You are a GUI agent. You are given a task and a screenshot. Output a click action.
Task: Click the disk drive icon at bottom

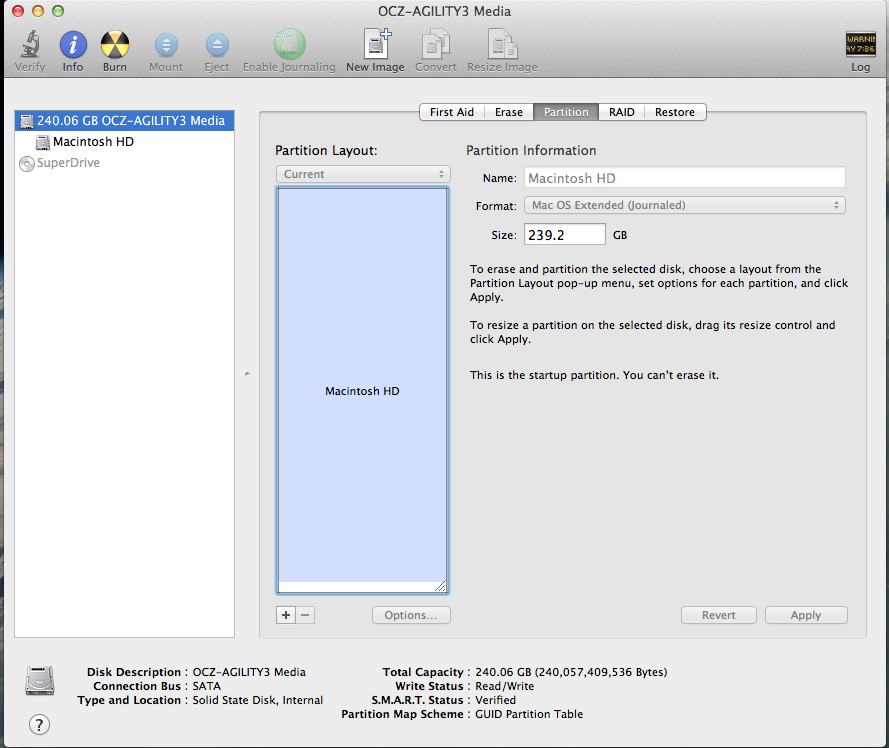click(40, 681)
